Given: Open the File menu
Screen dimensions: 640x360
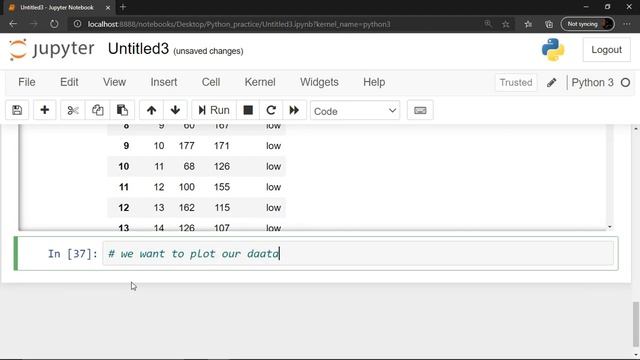Looking at the screenshot, I should (27, 82).
